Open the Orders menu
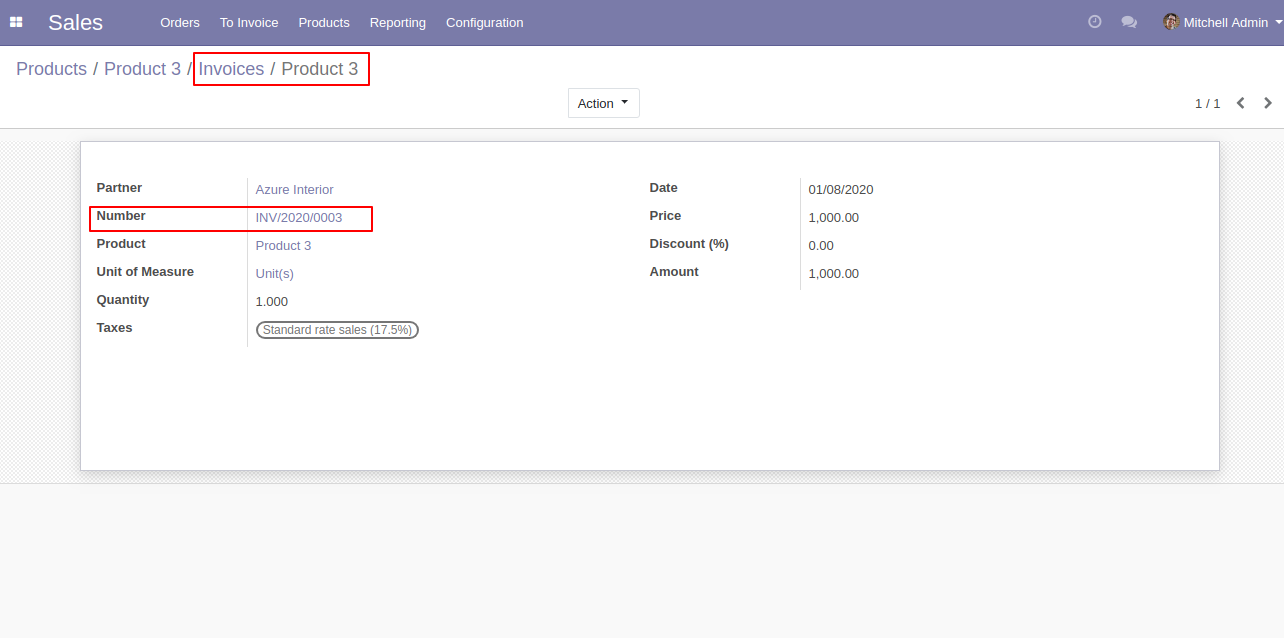This screenshot has width=1284, height=638. tap(180, 22)
